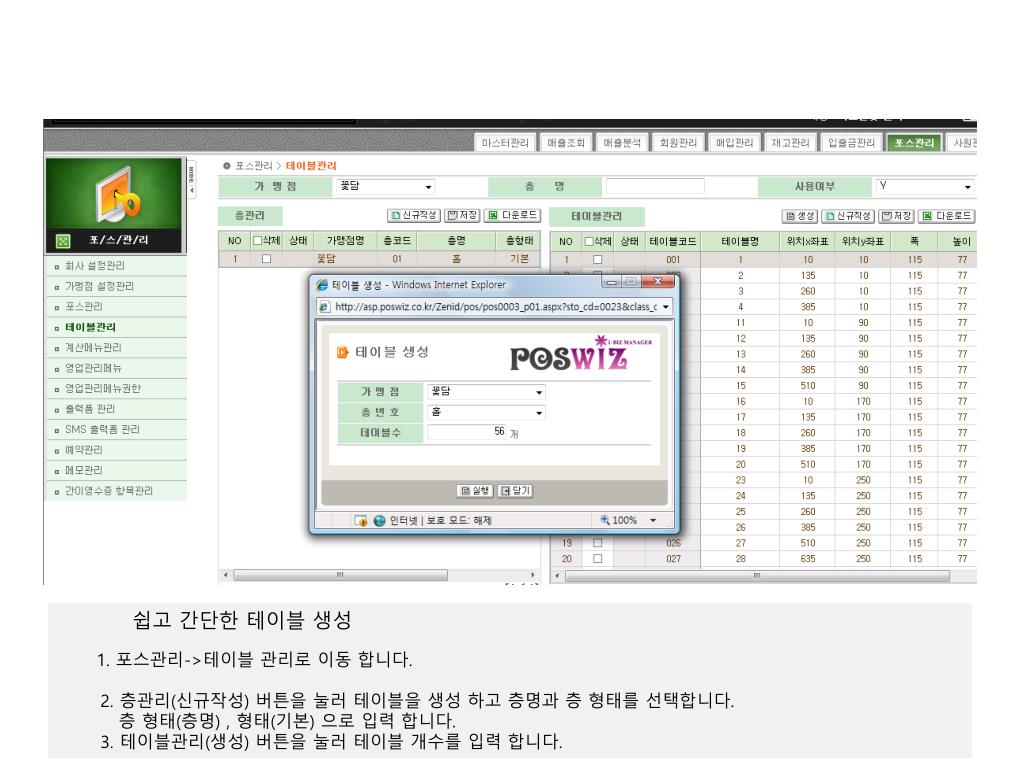The width and height of the screenshot is (1024, 768).
Task: Click zoom magnifier icon in popup status bar
Action: [x=605, y=520]
